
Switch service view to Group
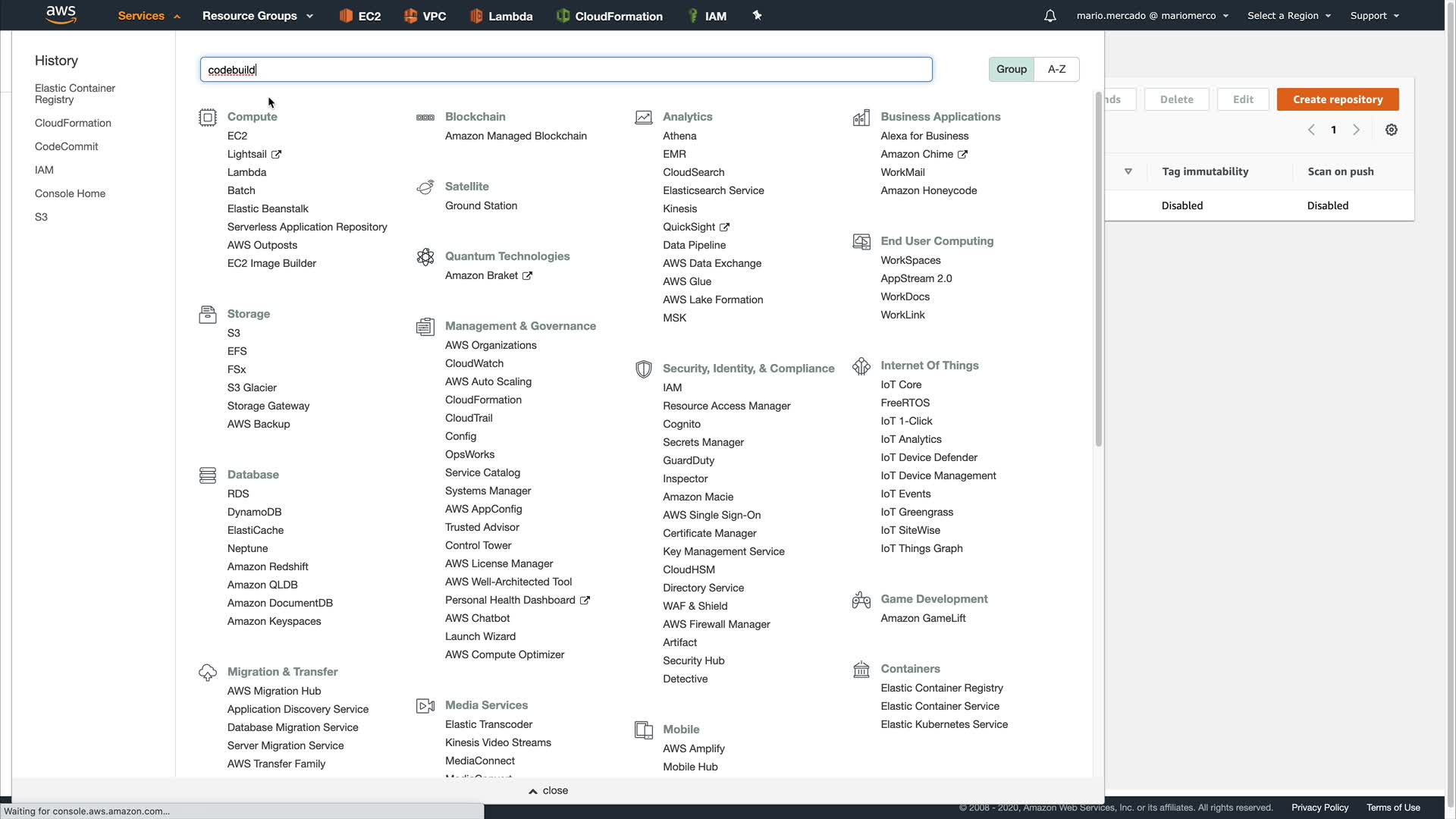[x=1011, y=69]
